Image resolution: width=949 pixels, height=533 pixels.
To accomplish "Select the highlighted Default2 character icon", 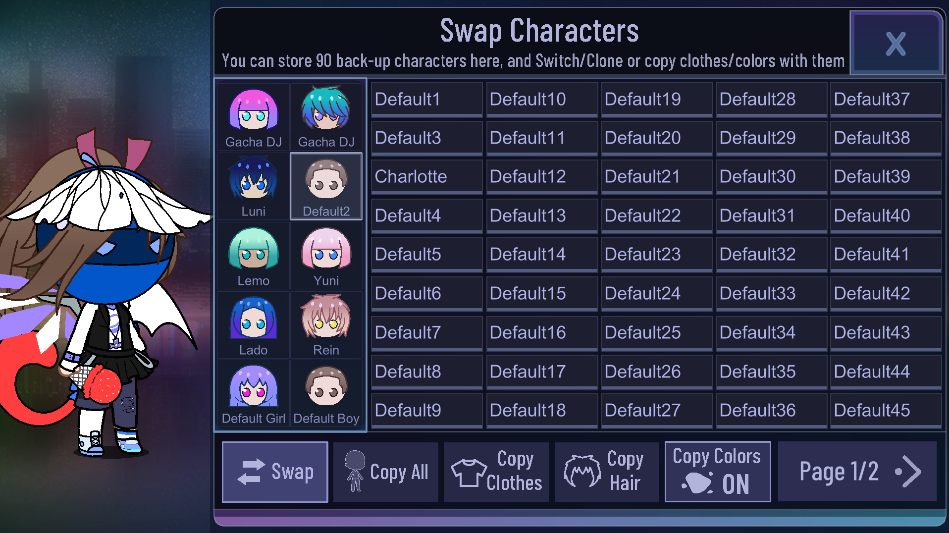I will 326,186.
